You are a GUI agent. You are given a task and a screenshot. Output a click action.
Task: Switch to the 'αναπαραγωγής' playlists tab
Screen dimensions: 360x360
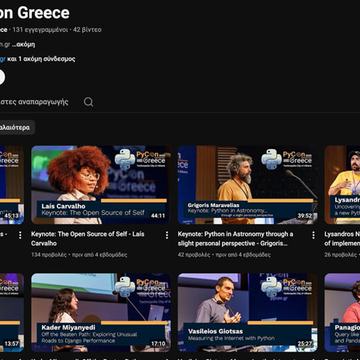(34, 102)
